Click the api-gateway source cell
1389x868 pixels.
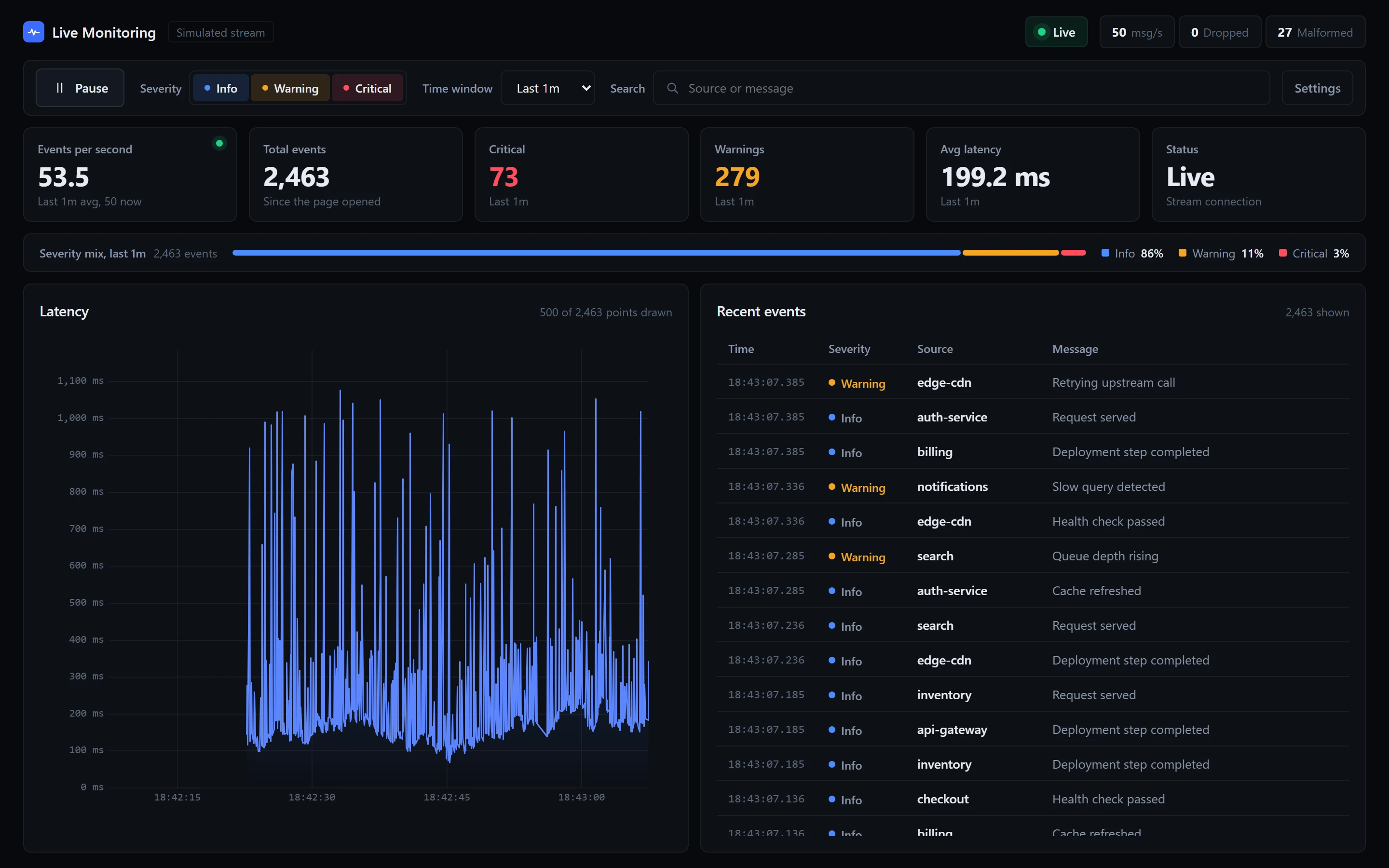click(x=952, y=730)
